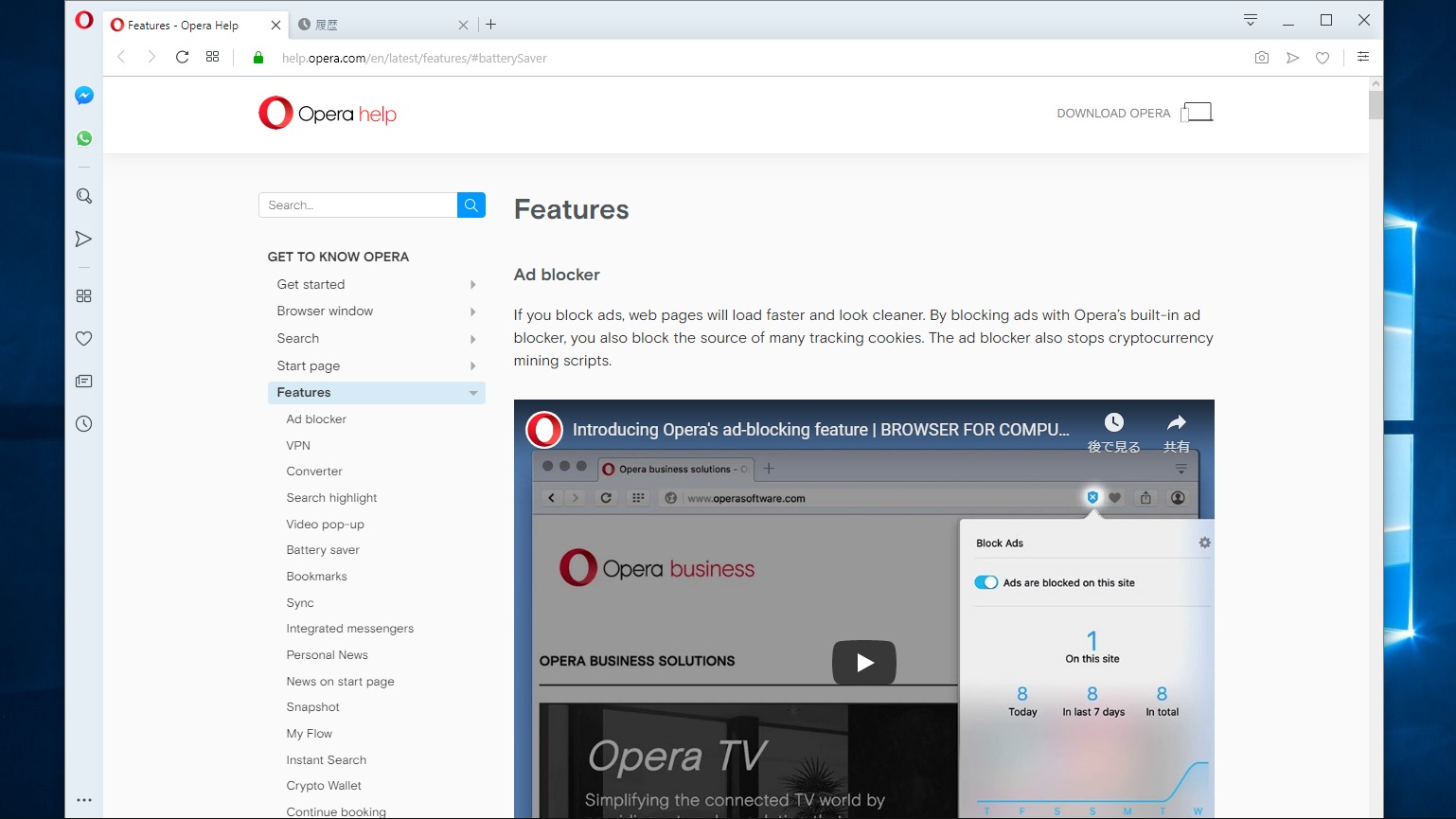This screenshot has width=1456, height=819.
Task: Expand the Get started section arrow
Action: point(472,285)
